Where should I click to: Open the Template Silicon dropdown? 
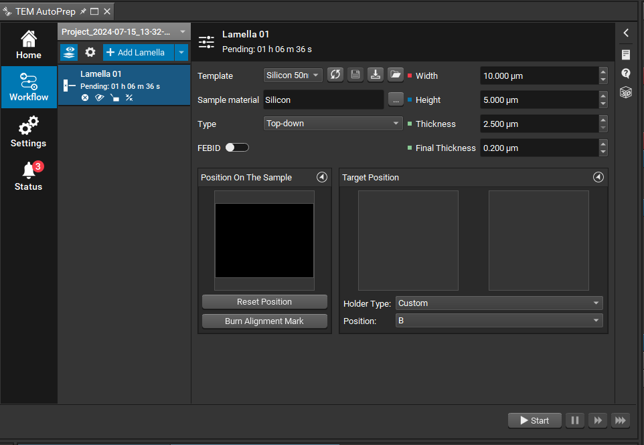tap(292, 75)
